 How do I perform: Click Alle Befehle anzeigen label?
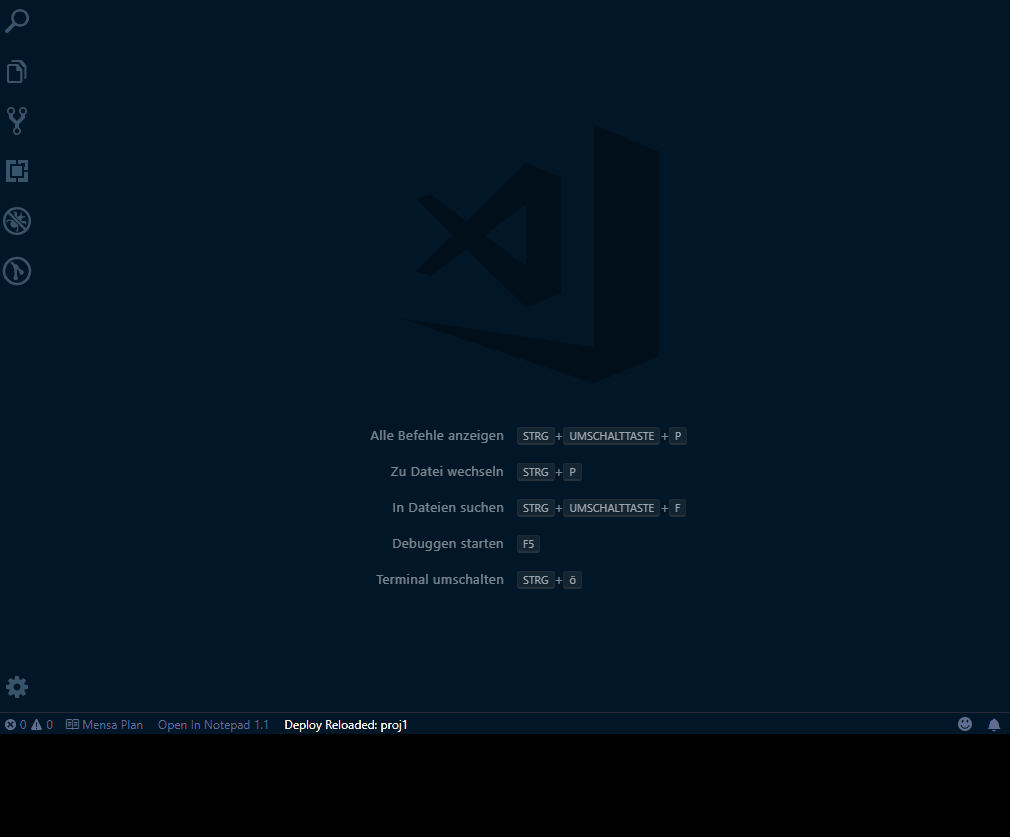(437, 436)
